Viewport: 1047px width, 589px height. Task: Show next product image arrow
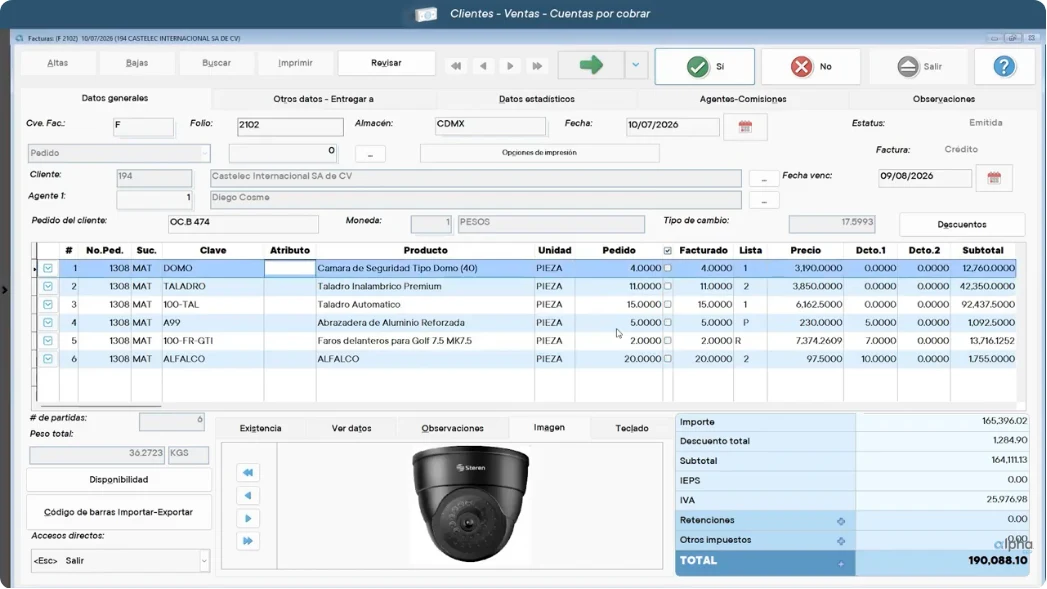pyautogui.click(x=248, y=518)
